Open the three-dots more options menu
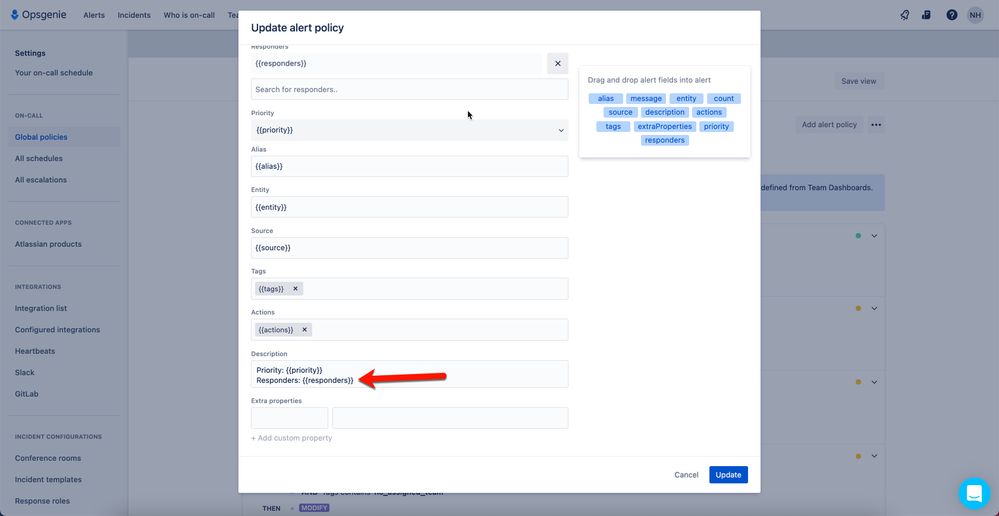 coord(876,125)
